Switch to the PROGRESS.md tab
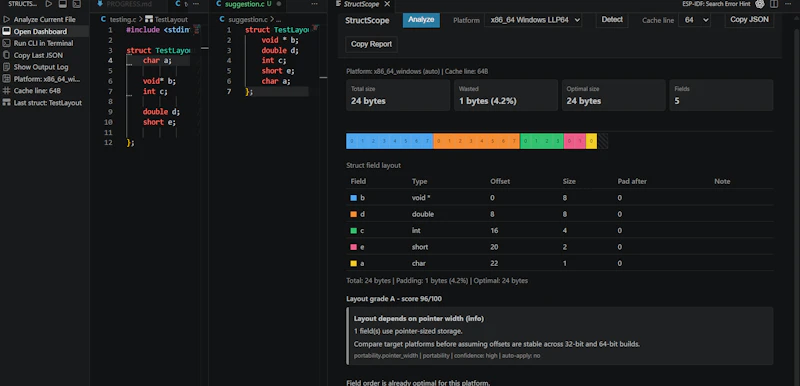800x386 pixels. click(129, 4)
